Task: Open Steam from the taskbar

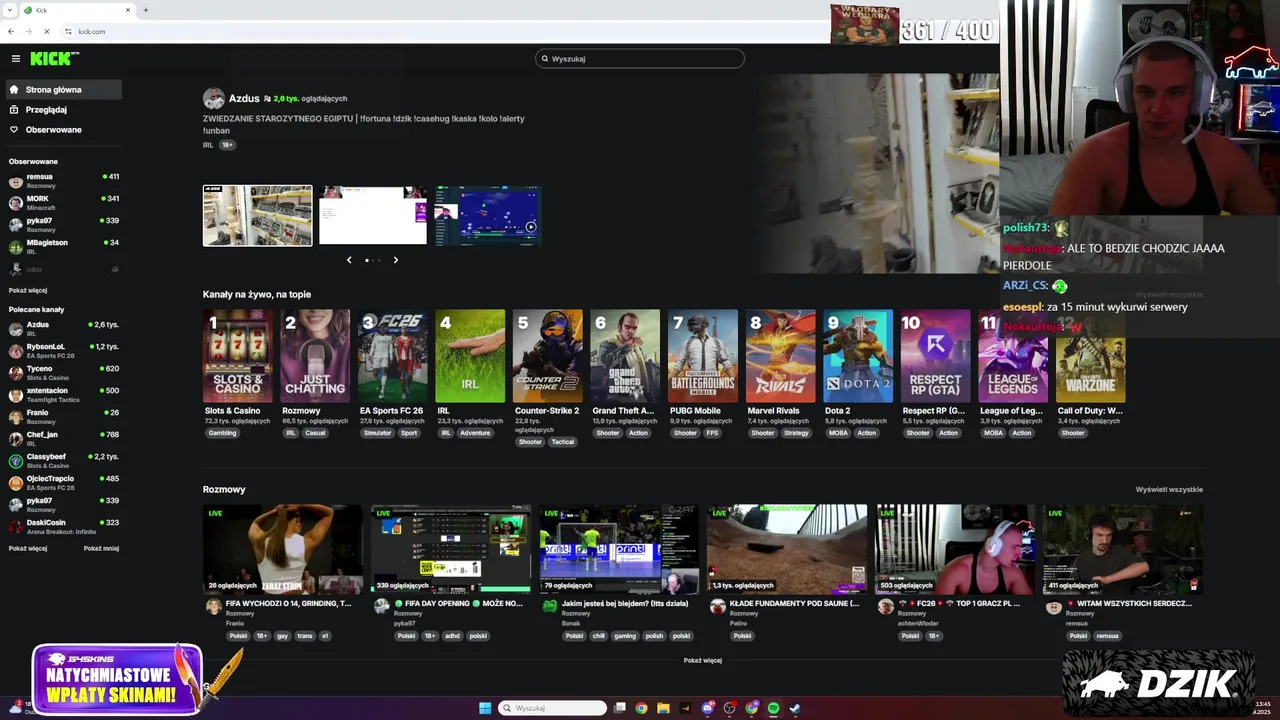Action: 795,708
